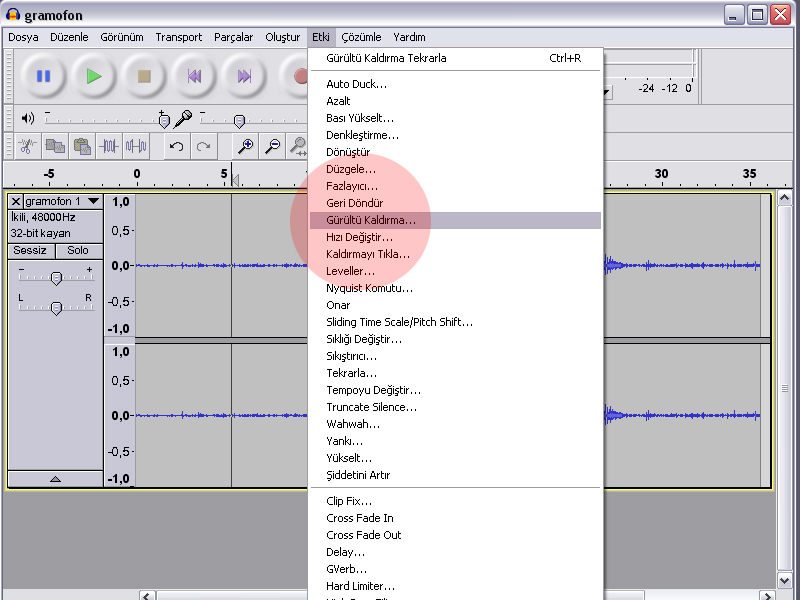Open the Çözümle menu

[x=361, y=37]
